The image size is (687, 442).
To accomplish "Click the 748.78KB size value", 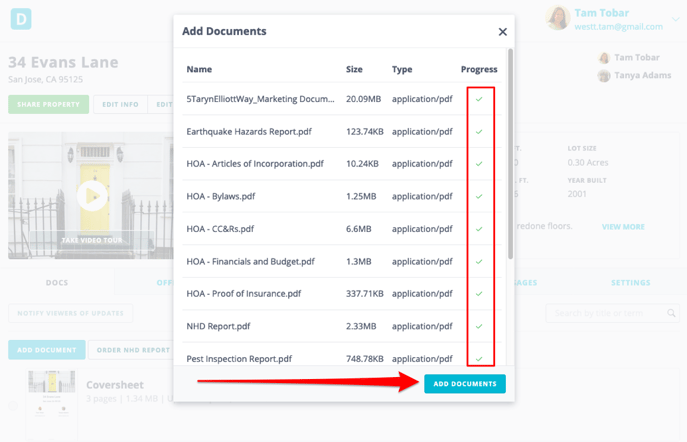I will pos(365,359).
